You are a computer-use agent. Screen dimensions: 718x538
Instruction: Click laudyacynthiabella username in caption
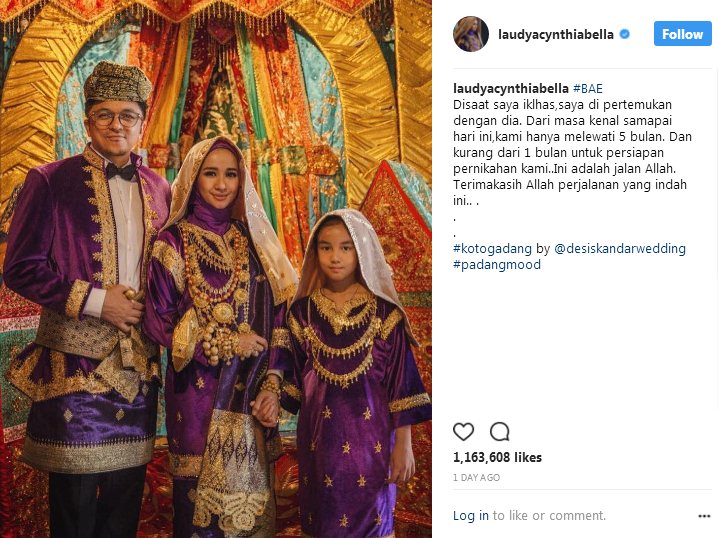click(511, 88)
